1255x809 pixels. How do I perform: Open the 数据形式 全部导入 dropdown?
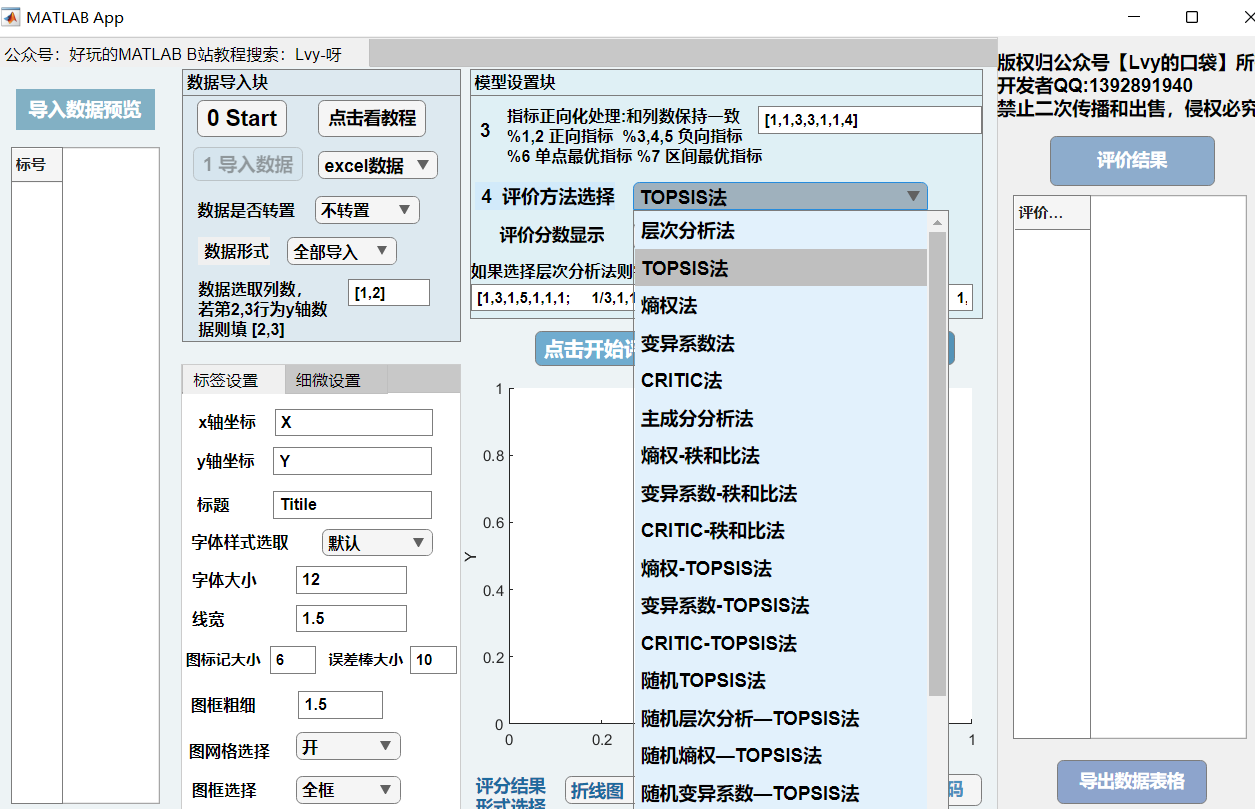coord(341,251)
